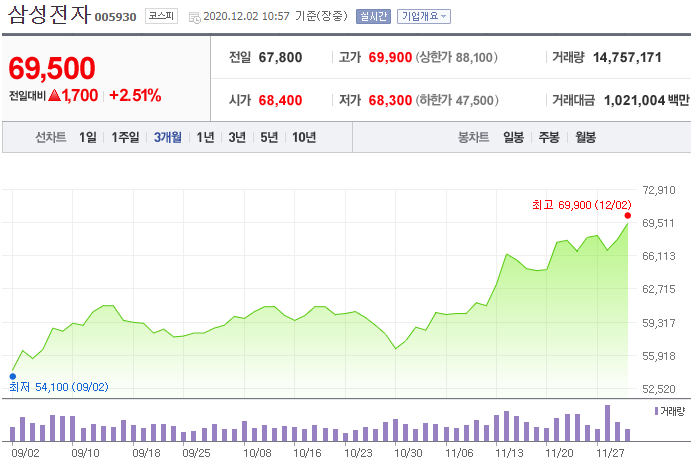Click the red up-triangle change icon

pos(54,95)
